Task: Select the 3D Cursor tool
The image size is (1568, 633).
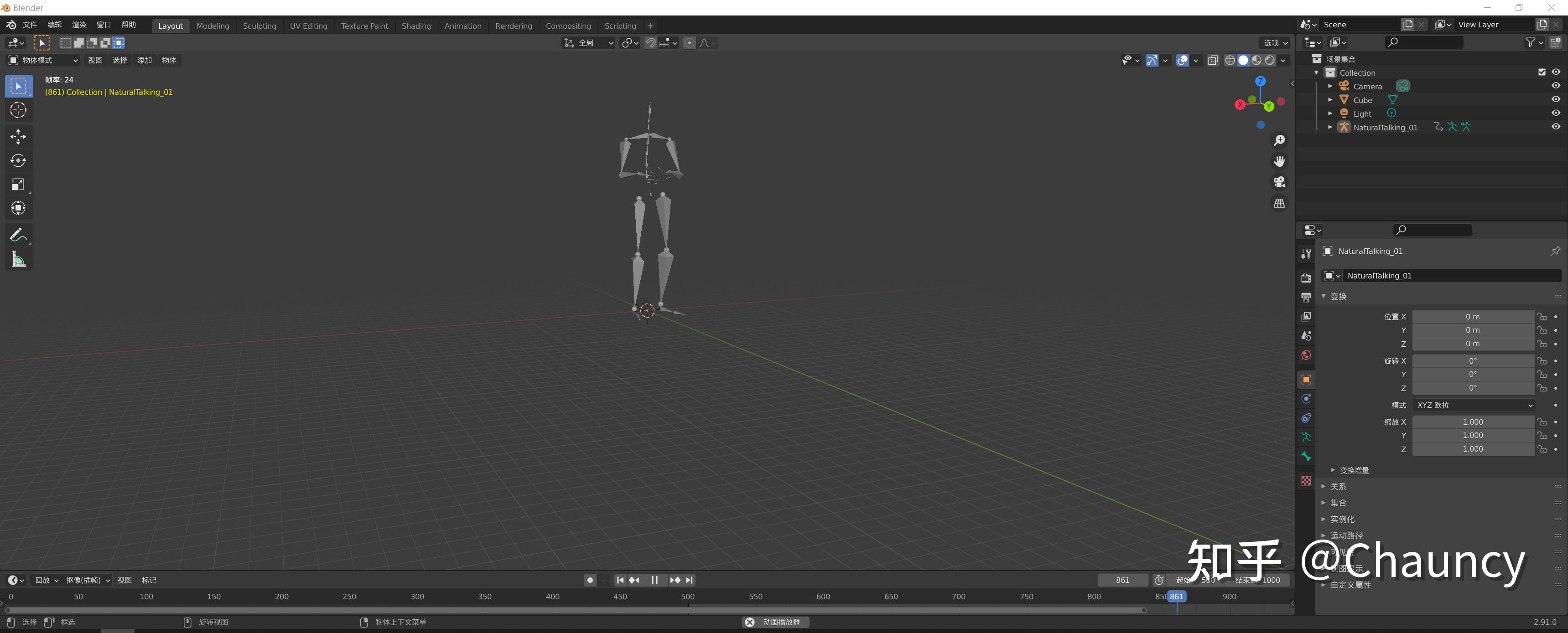Action: [18, 110]
